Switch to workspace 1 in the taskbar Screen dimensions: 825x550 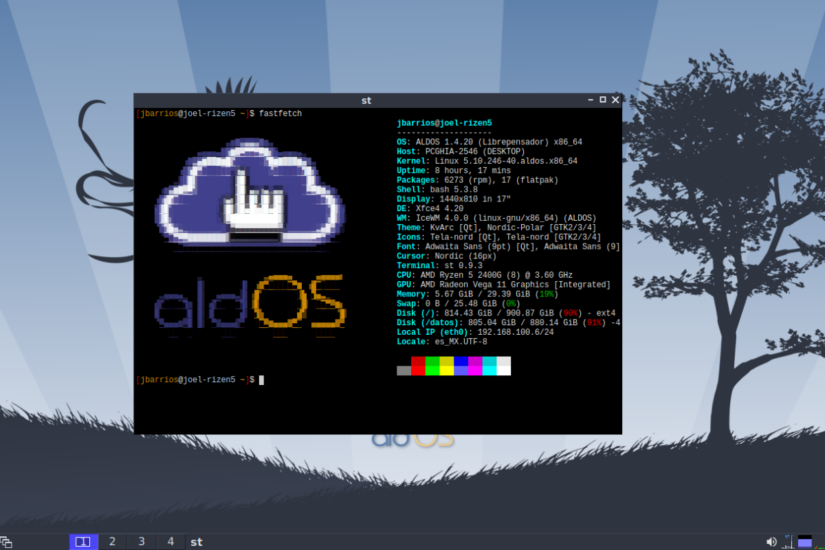coord(83,542)
